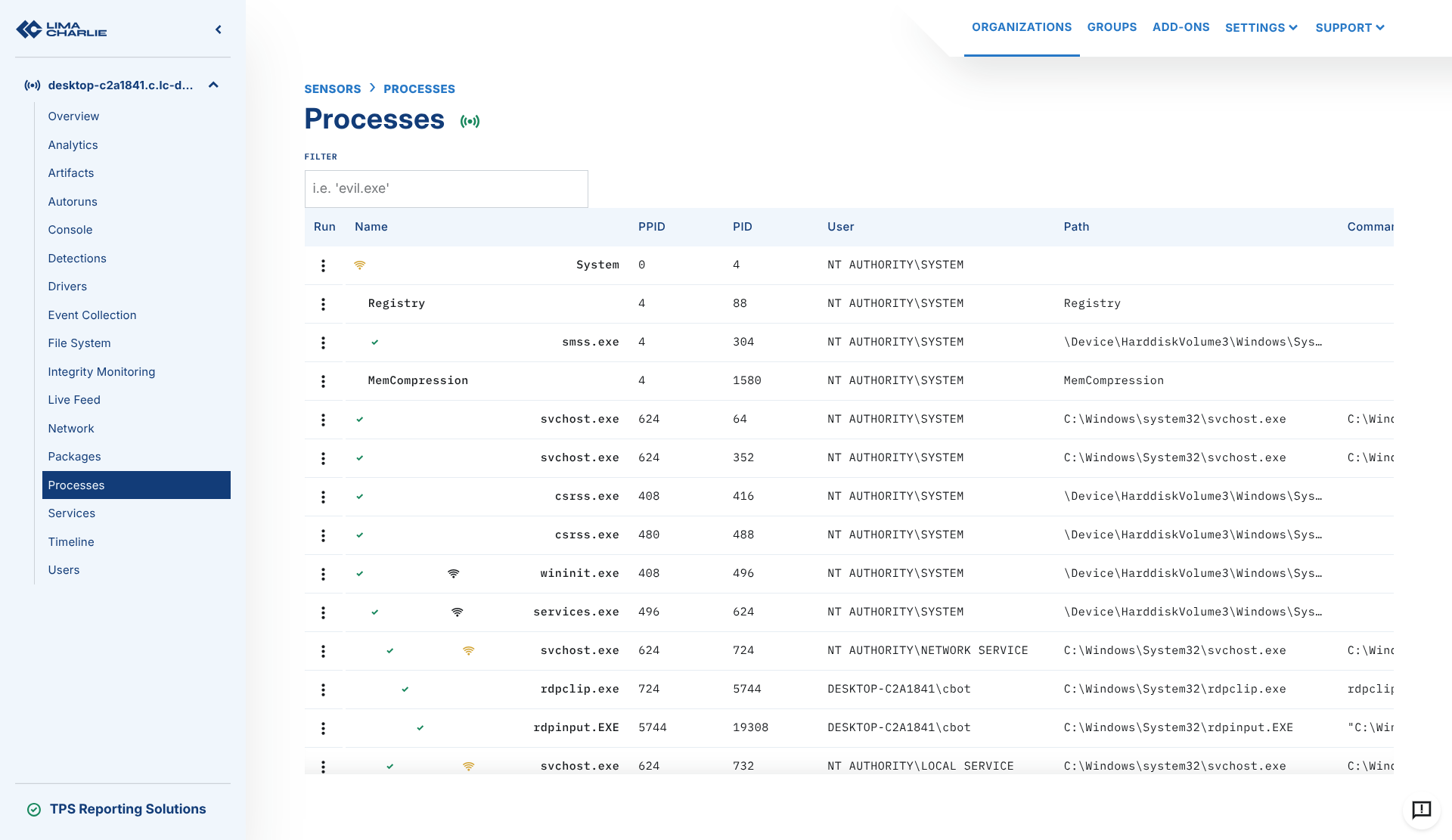1452x840 pixels.
Task: Open the feedback chat icon at bottom right
Action: pyautogui.click(x=1421, y=810)
